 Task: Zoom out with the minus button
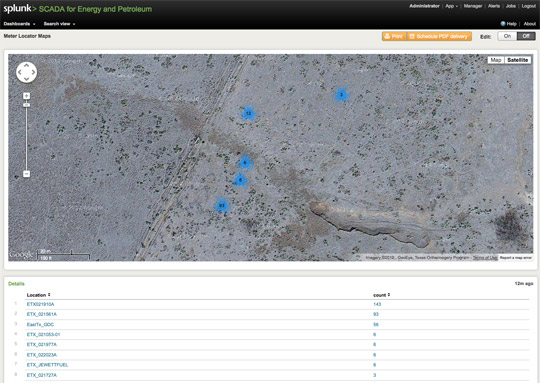tap(27, 174)
